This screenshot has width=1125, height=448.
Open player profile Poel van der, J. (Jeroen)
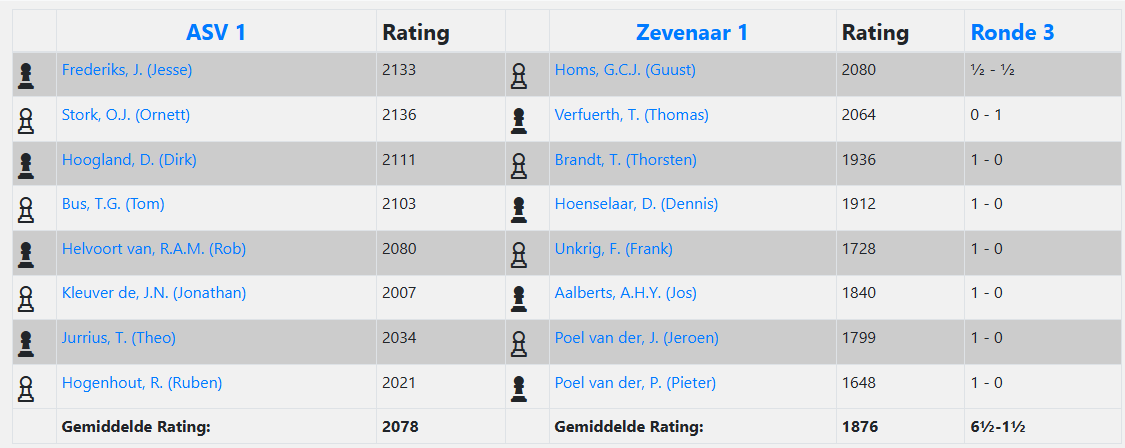pyautogui.click(x=636, y=338)
